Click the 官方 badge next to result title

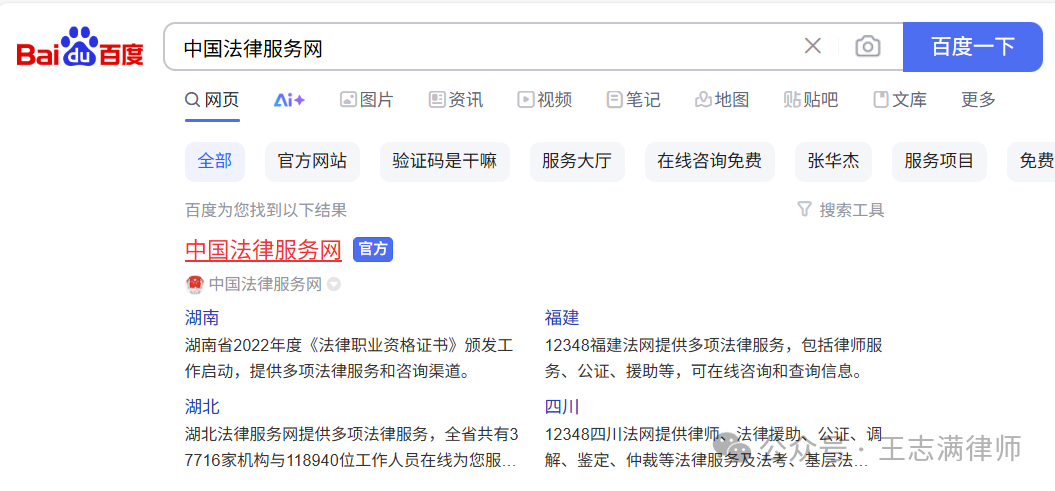(x=373, y=250)
